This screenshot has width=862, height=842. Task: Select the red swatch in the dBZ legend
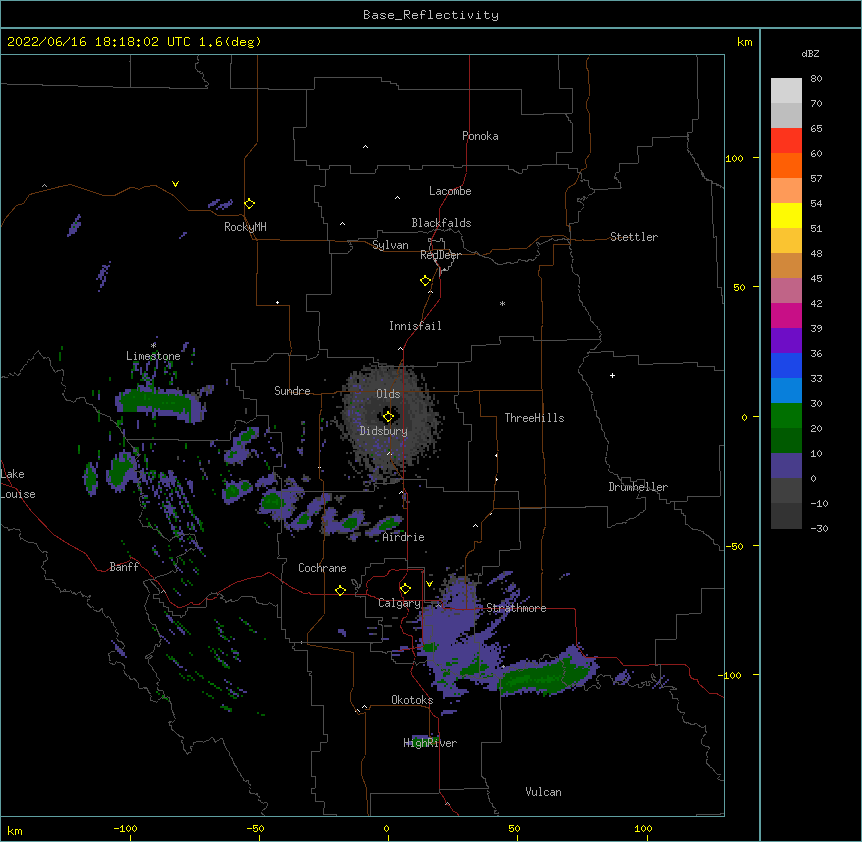point(786,140)
